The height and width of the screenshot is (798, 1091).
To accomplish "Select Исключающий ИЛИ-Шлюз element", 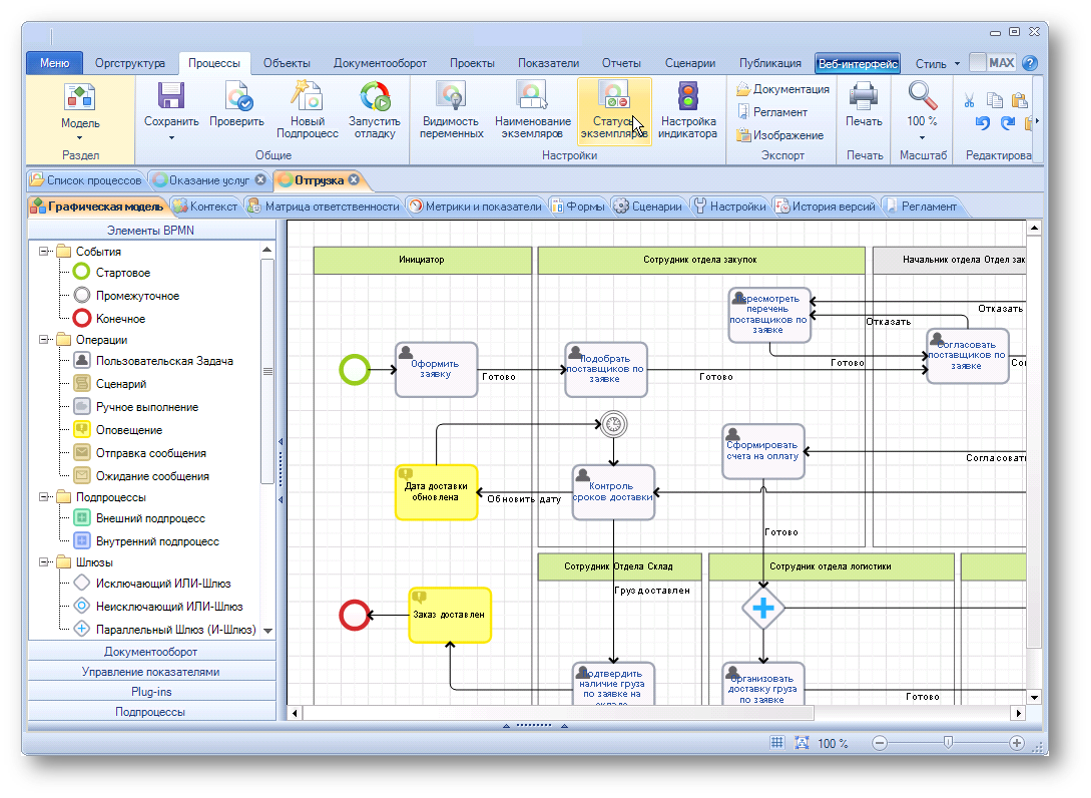I will (152, 584).
